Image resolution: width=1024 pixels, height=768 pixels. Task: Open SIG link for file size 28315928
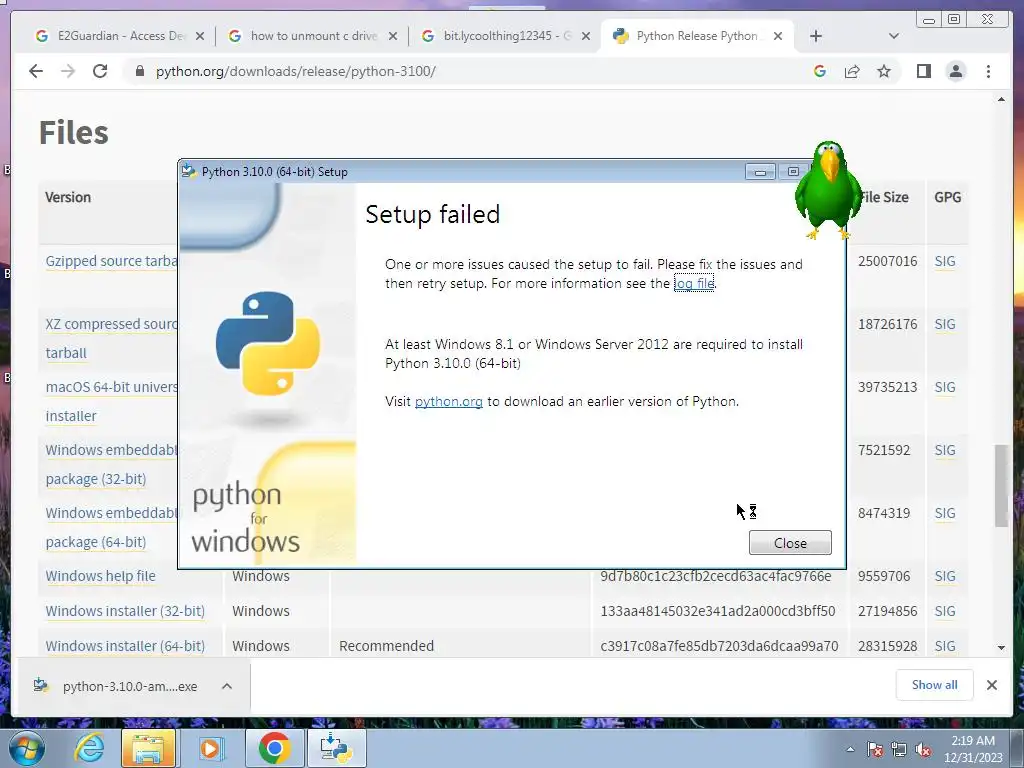(x=945, y=646)
